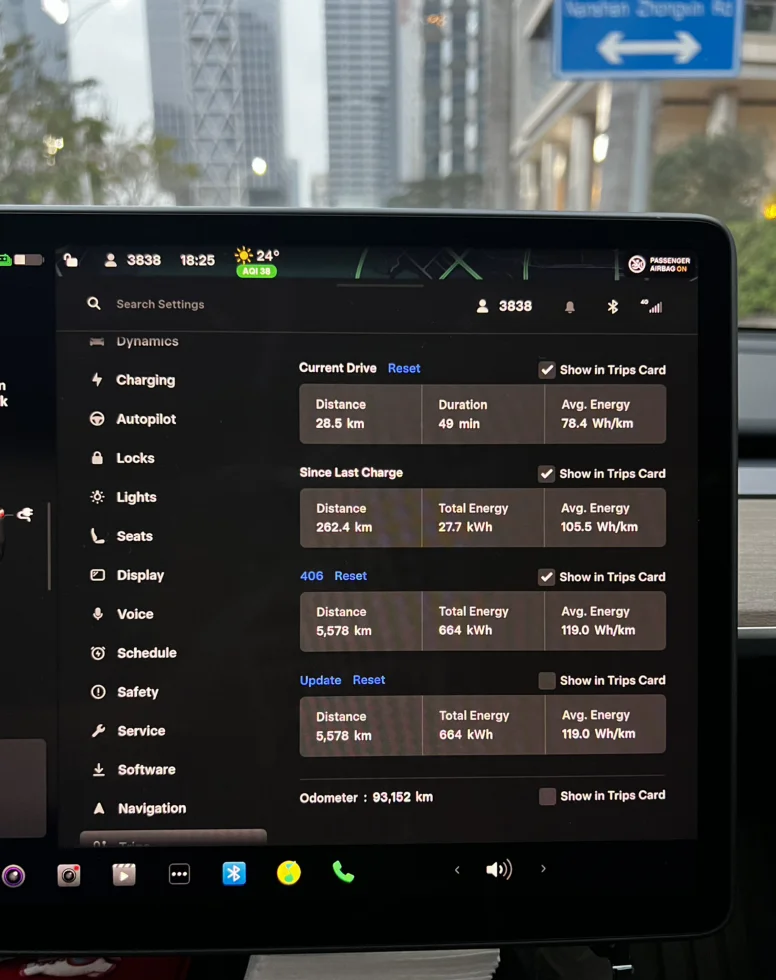The width and height of the screenshot is (776, 980).
Task: Tap the lock icon in status bar
Action: coord(71,260)
